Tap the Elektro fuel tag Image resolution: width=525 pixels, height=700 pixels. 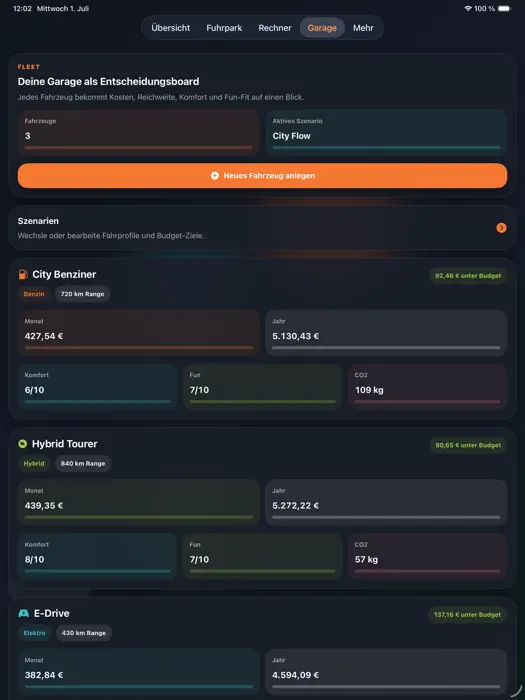(35, 633)
